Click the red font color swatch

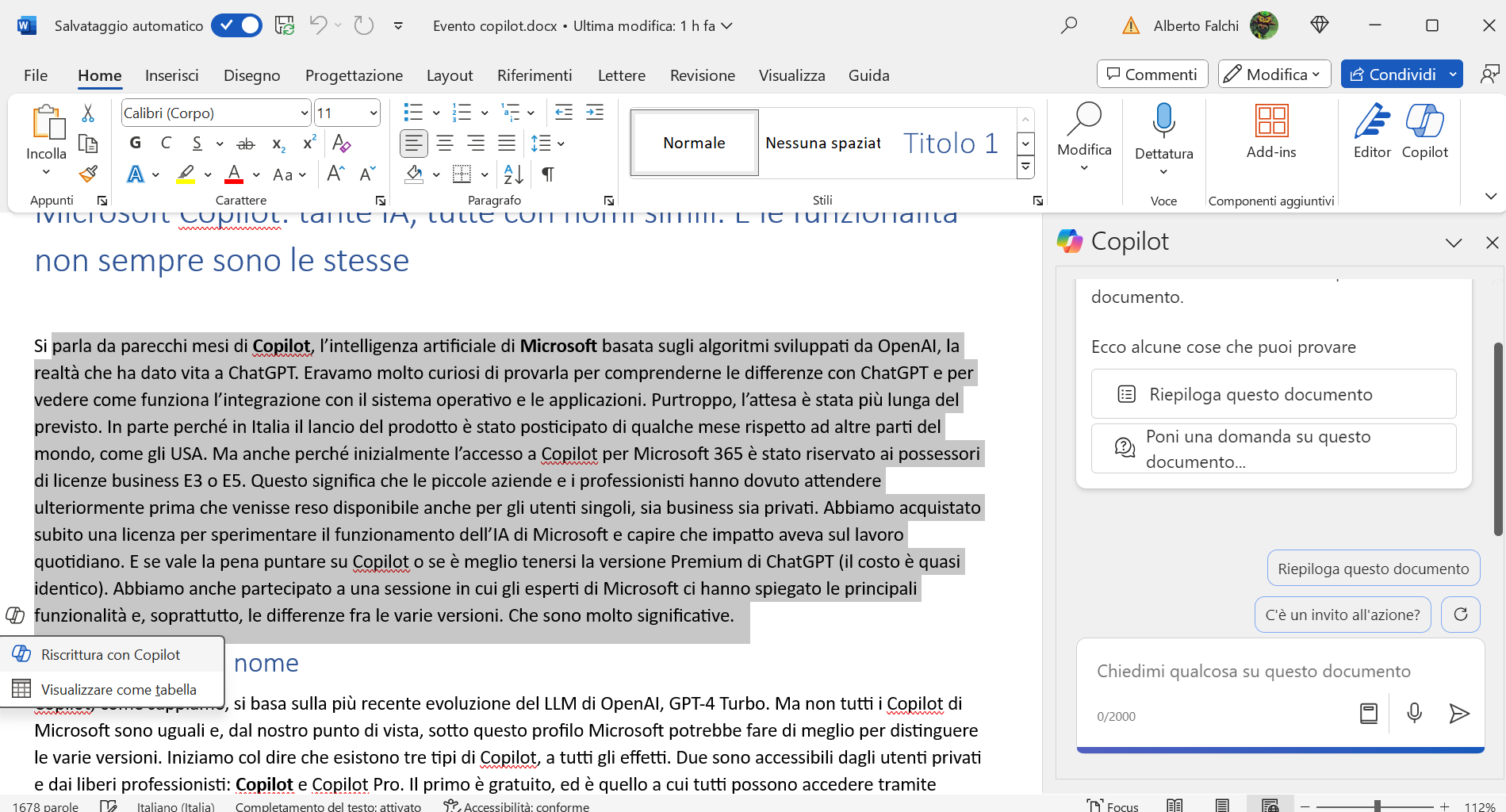[234, 174]
